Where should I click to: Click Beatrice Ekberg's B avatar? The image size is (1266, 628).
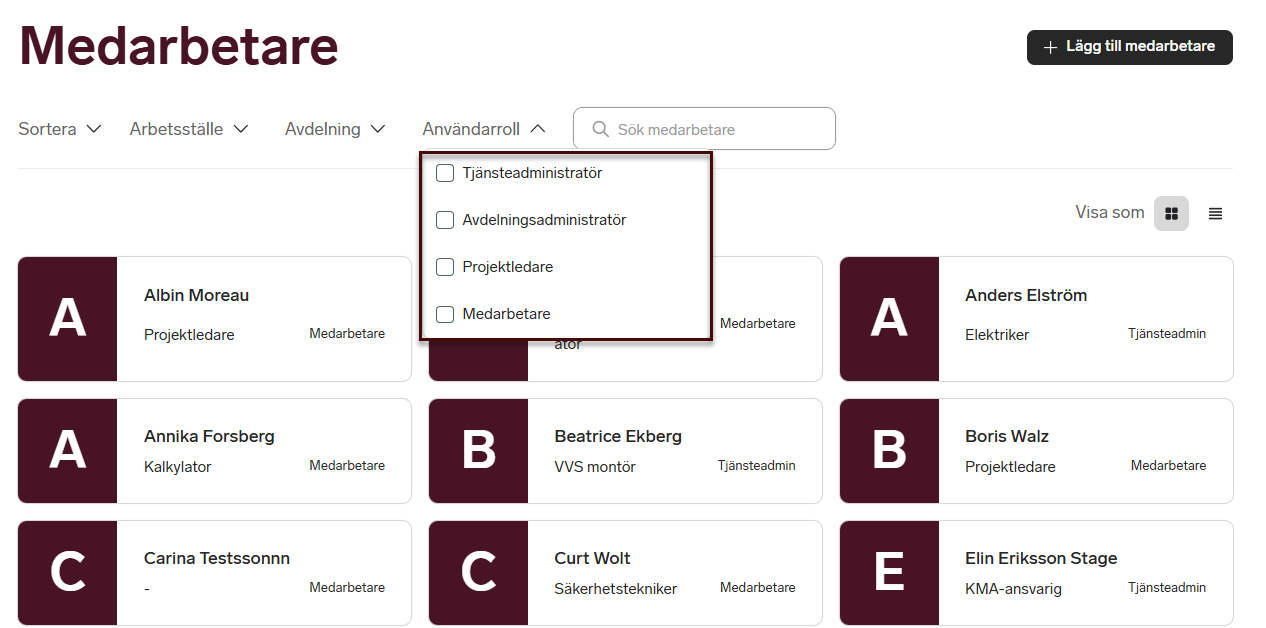click(x=478, y=450)
